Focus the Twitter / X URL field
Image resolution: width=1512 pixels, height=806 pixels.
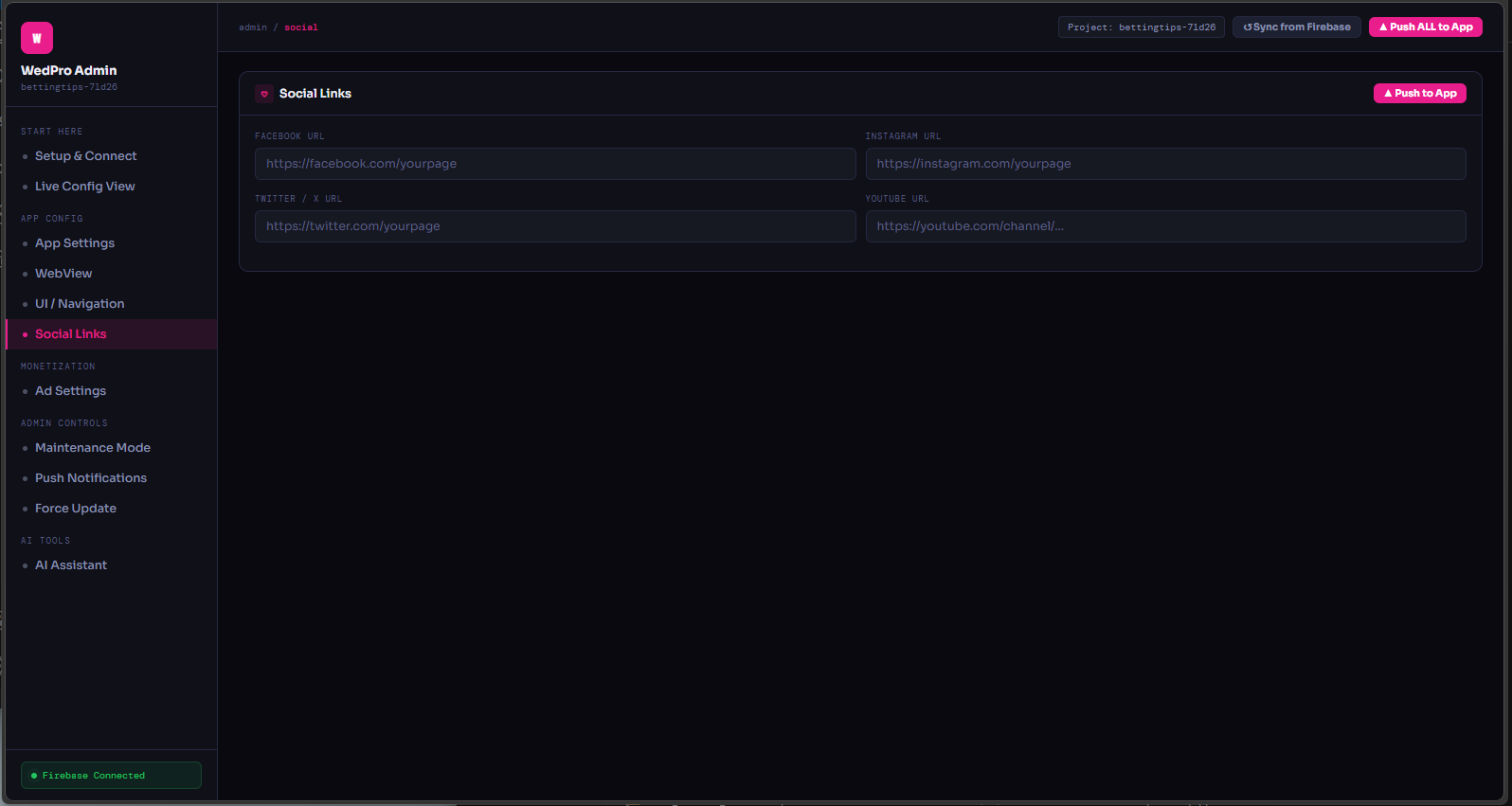(x=555, y=226)
